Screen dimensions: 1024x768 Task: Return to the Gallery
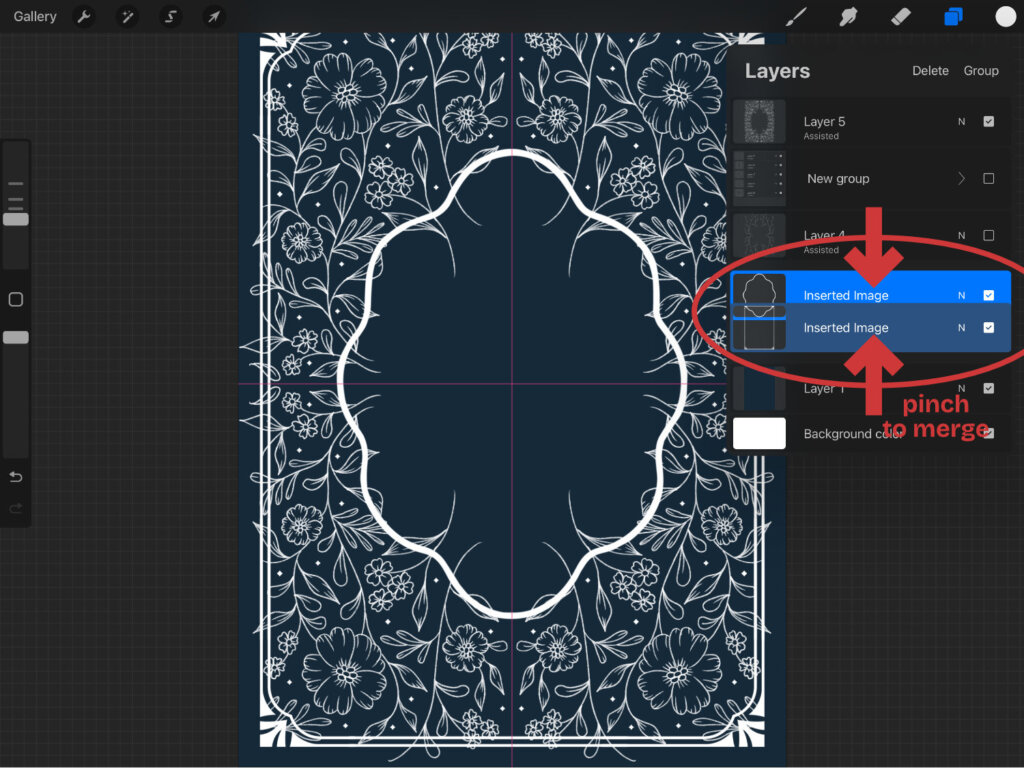pos(35,17)
